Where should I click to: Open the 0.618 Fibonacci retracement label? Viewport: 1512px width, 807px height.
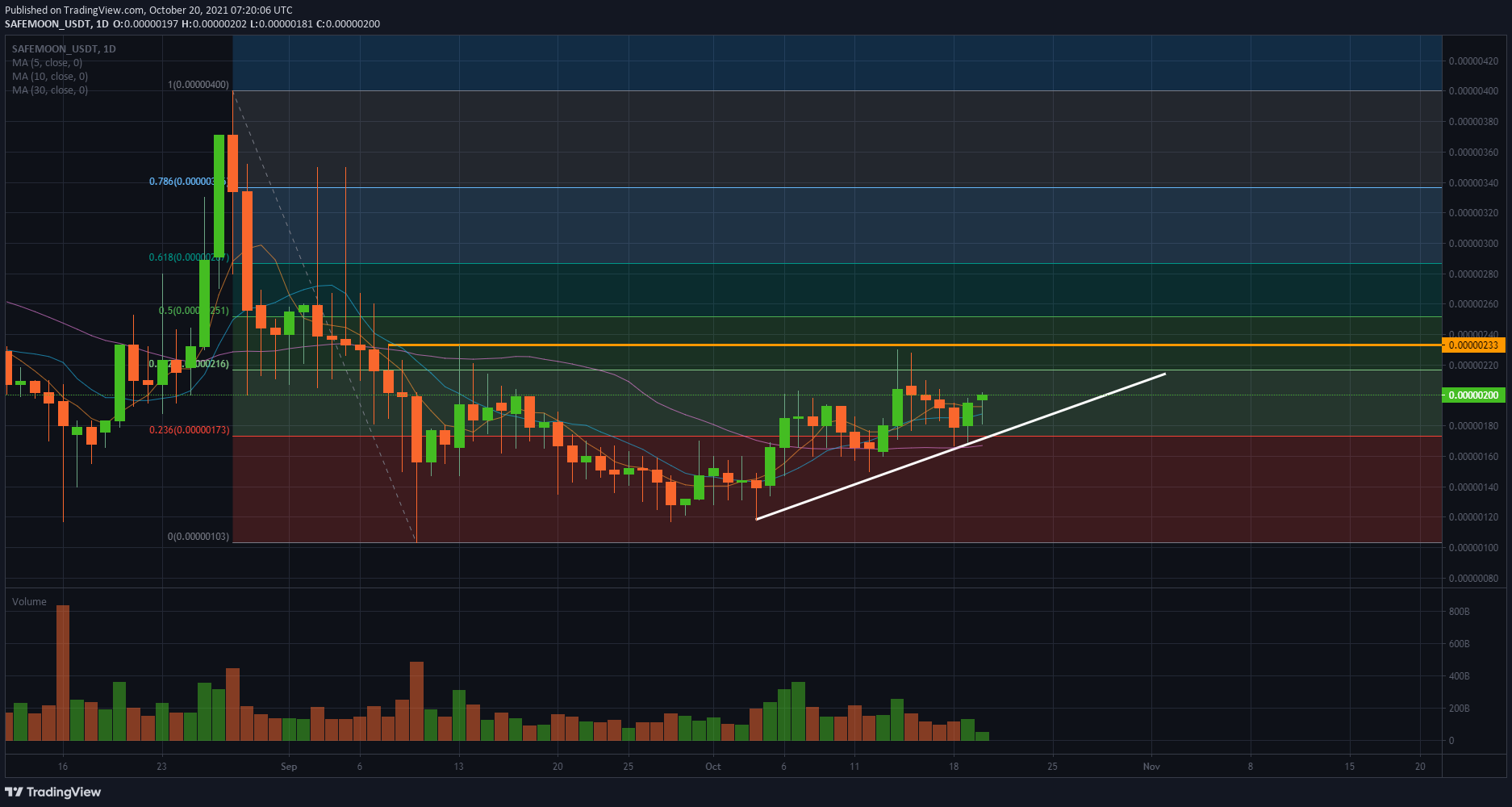coord(187,257)
